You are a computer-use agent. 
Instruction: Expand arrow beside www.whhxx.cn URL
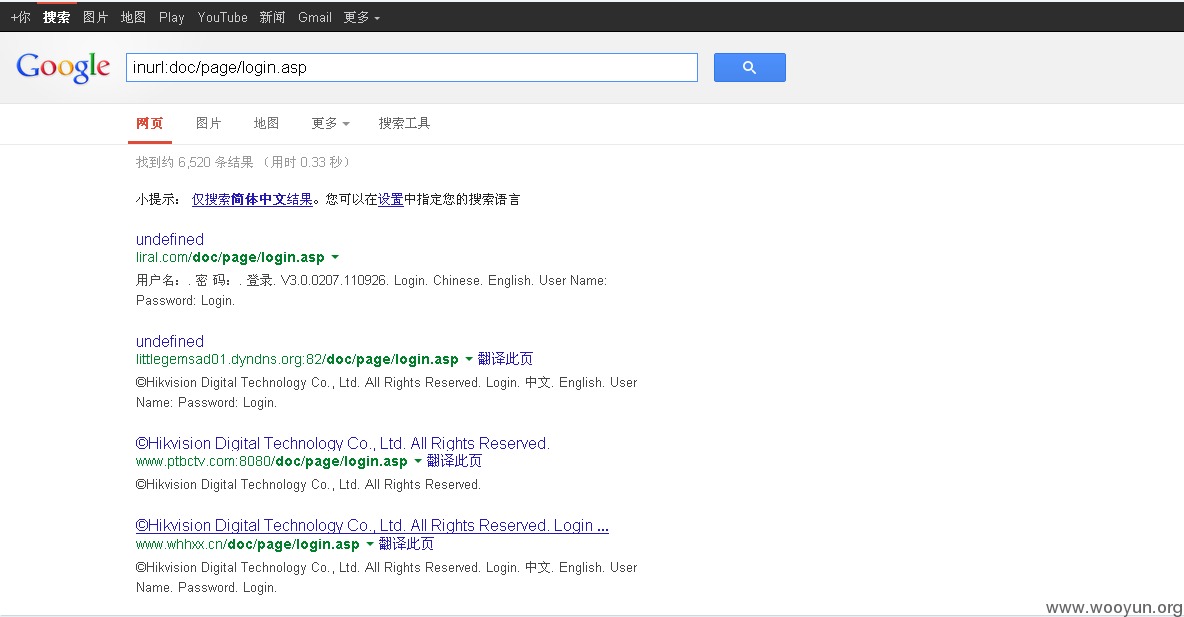370,545
